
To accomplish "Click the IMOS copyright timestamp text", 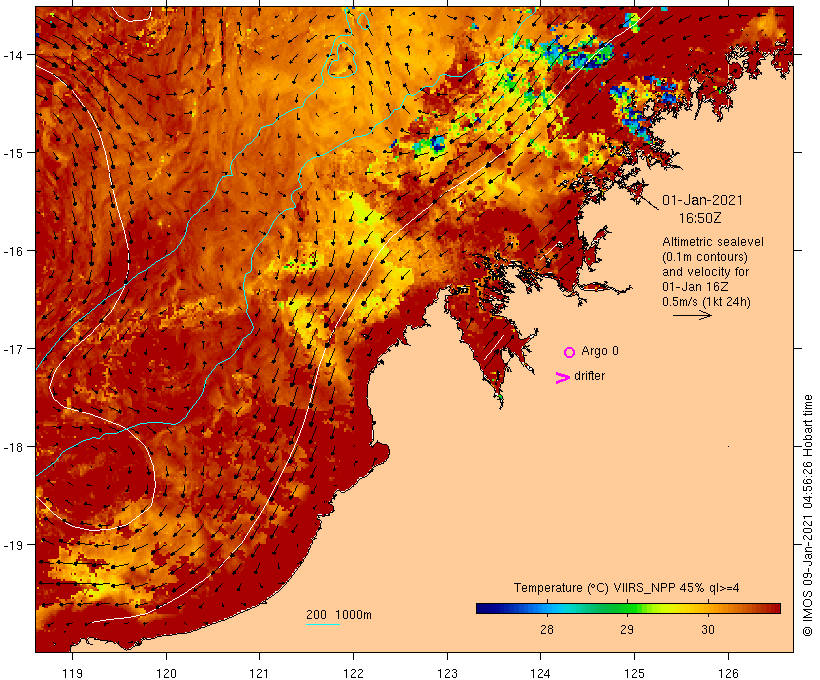I will coord(807,515).
